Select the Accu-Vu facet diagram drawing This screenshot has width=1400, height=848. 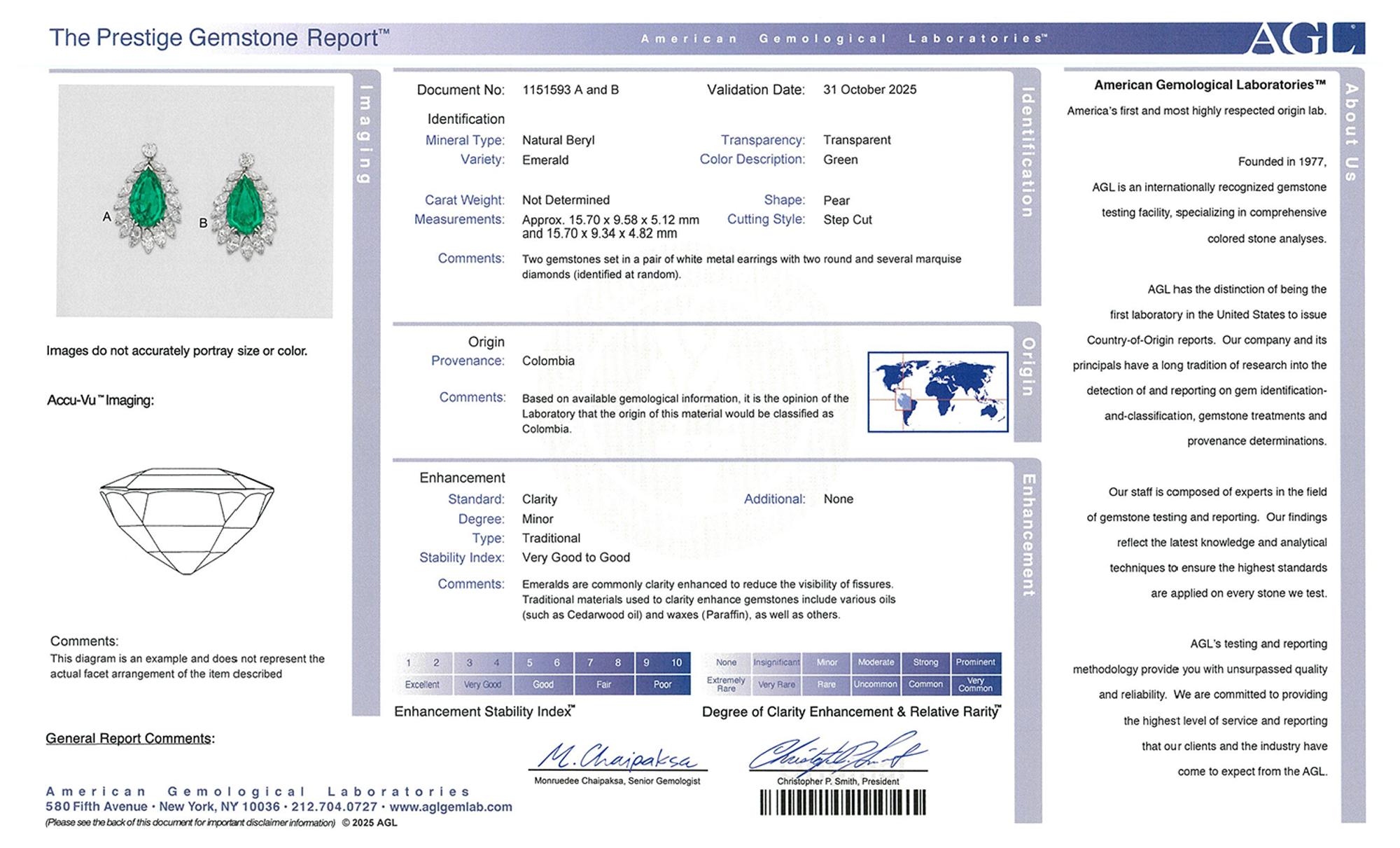(x=187, y=521)
